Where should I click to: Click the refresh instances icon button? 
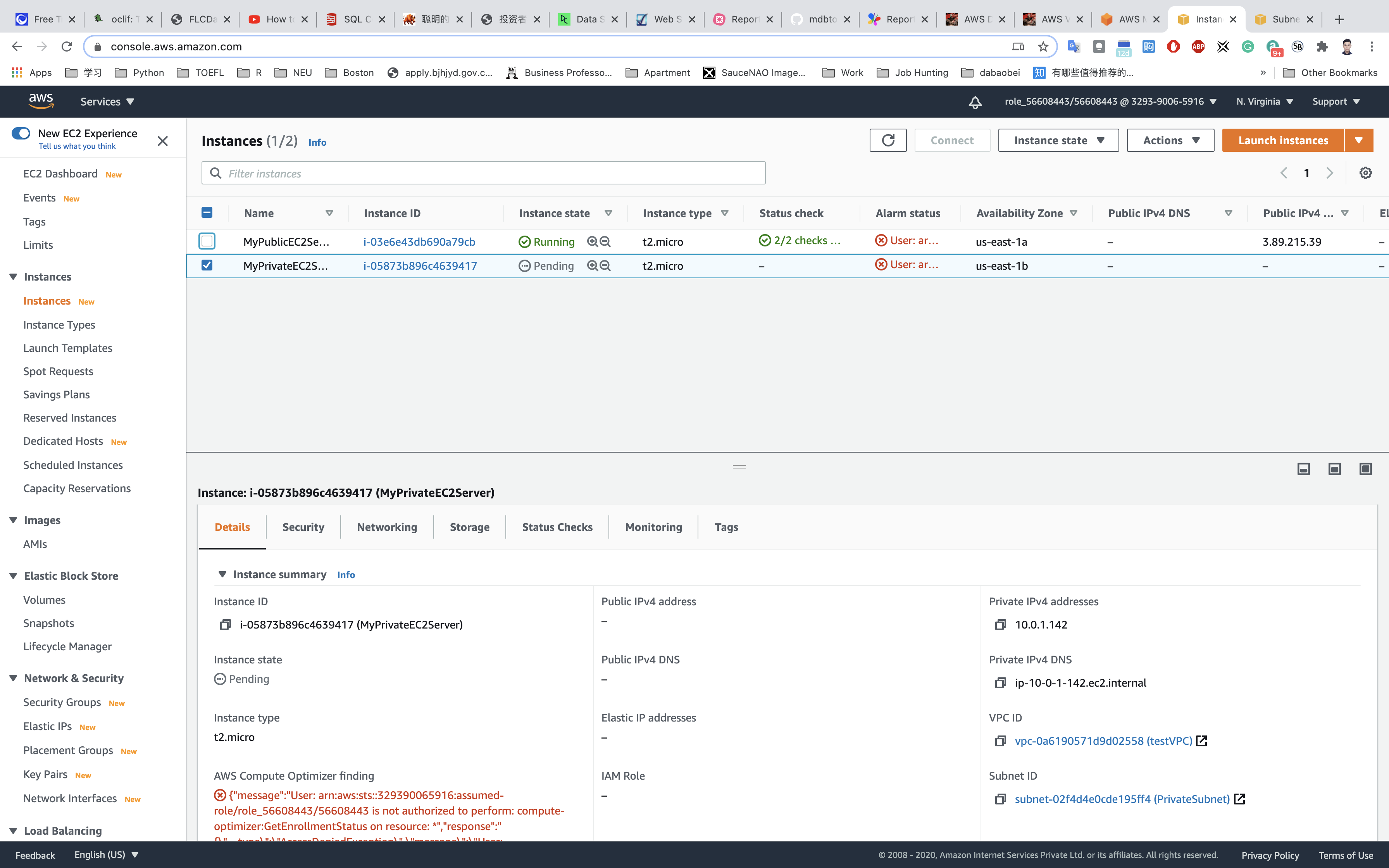pyautogui.click(x=888, y=140)
